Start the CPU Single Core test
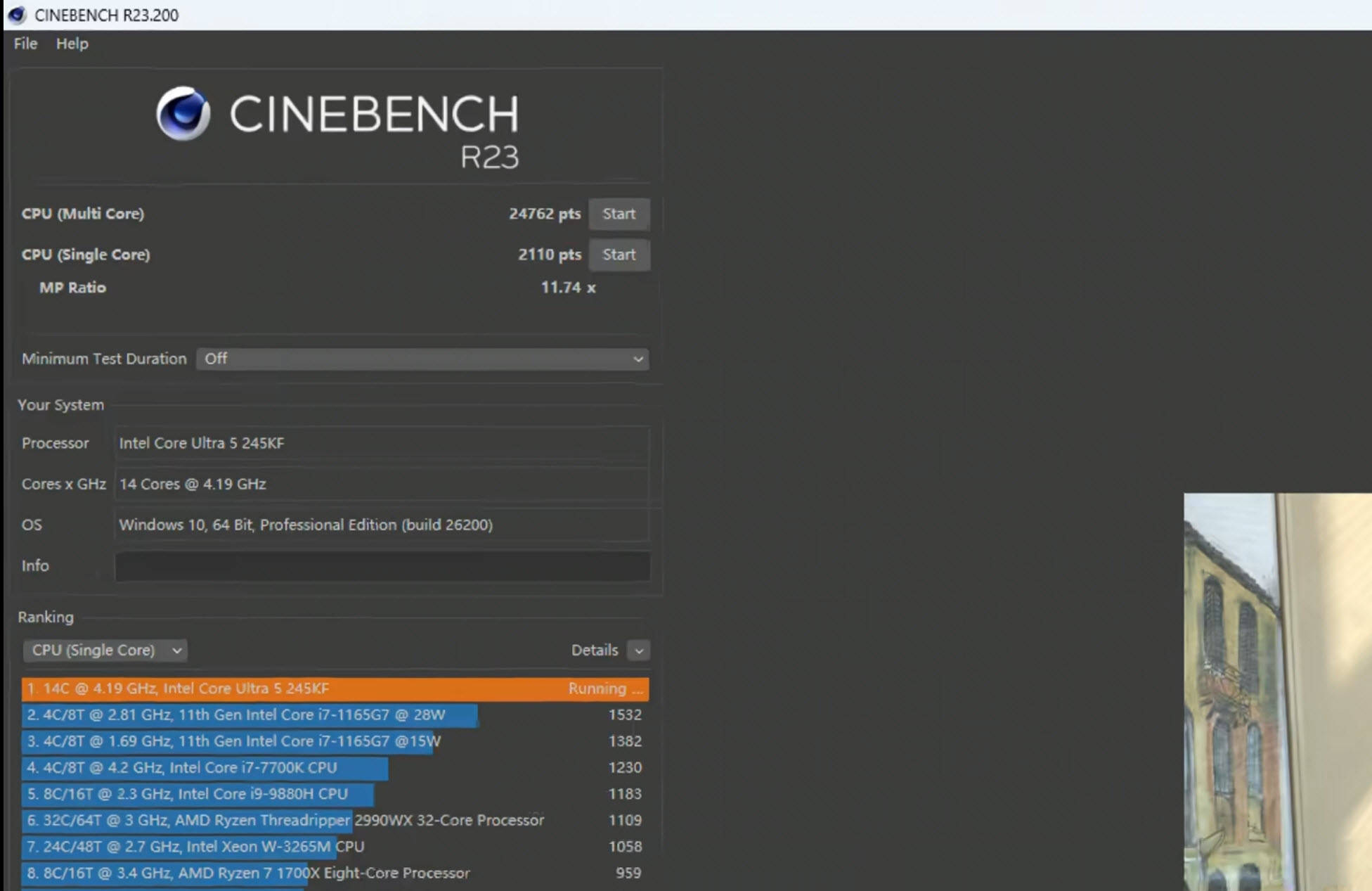Image resolution: width=1372 pixels, height=891 pixels. coord(619,255)
